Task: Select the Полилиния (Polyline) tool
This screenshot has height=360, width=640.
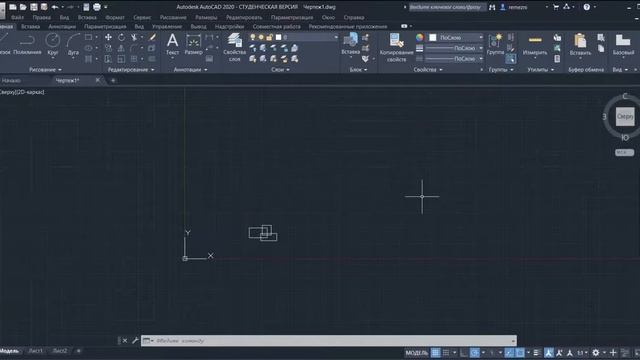Action: (x=27, y=44)
